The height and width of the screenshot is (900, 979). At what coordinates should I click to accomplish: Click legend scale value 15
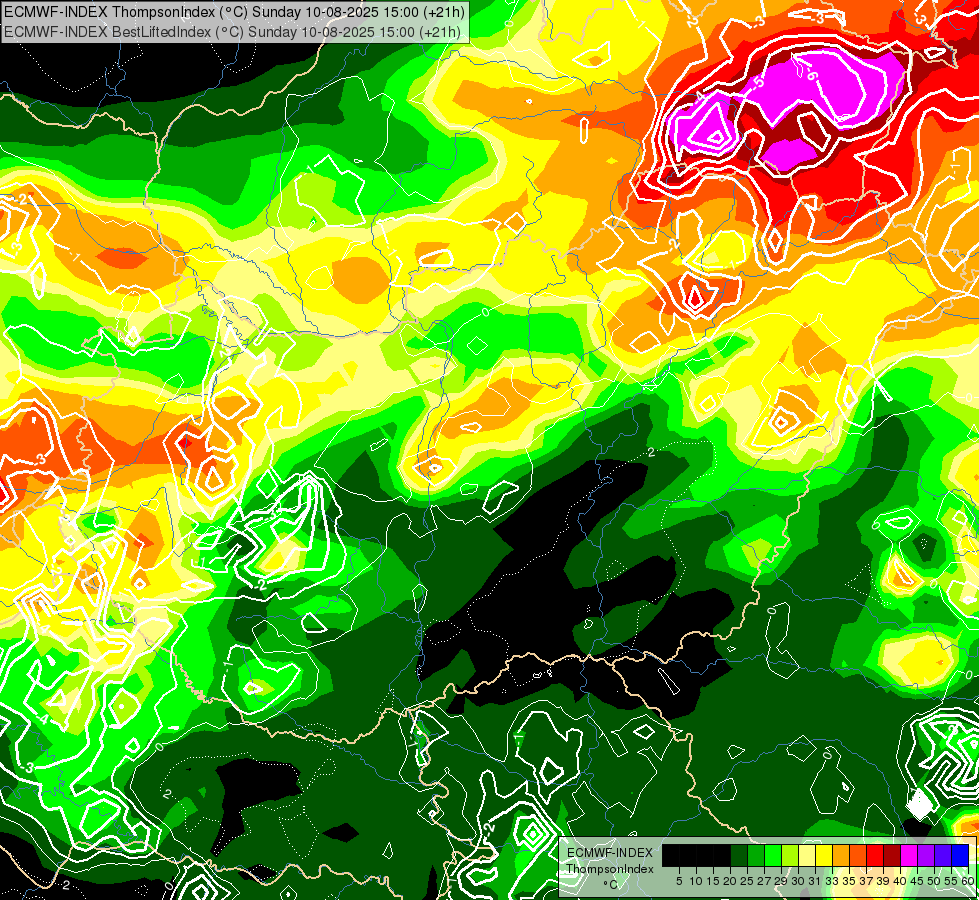click(x=713, y=881)
